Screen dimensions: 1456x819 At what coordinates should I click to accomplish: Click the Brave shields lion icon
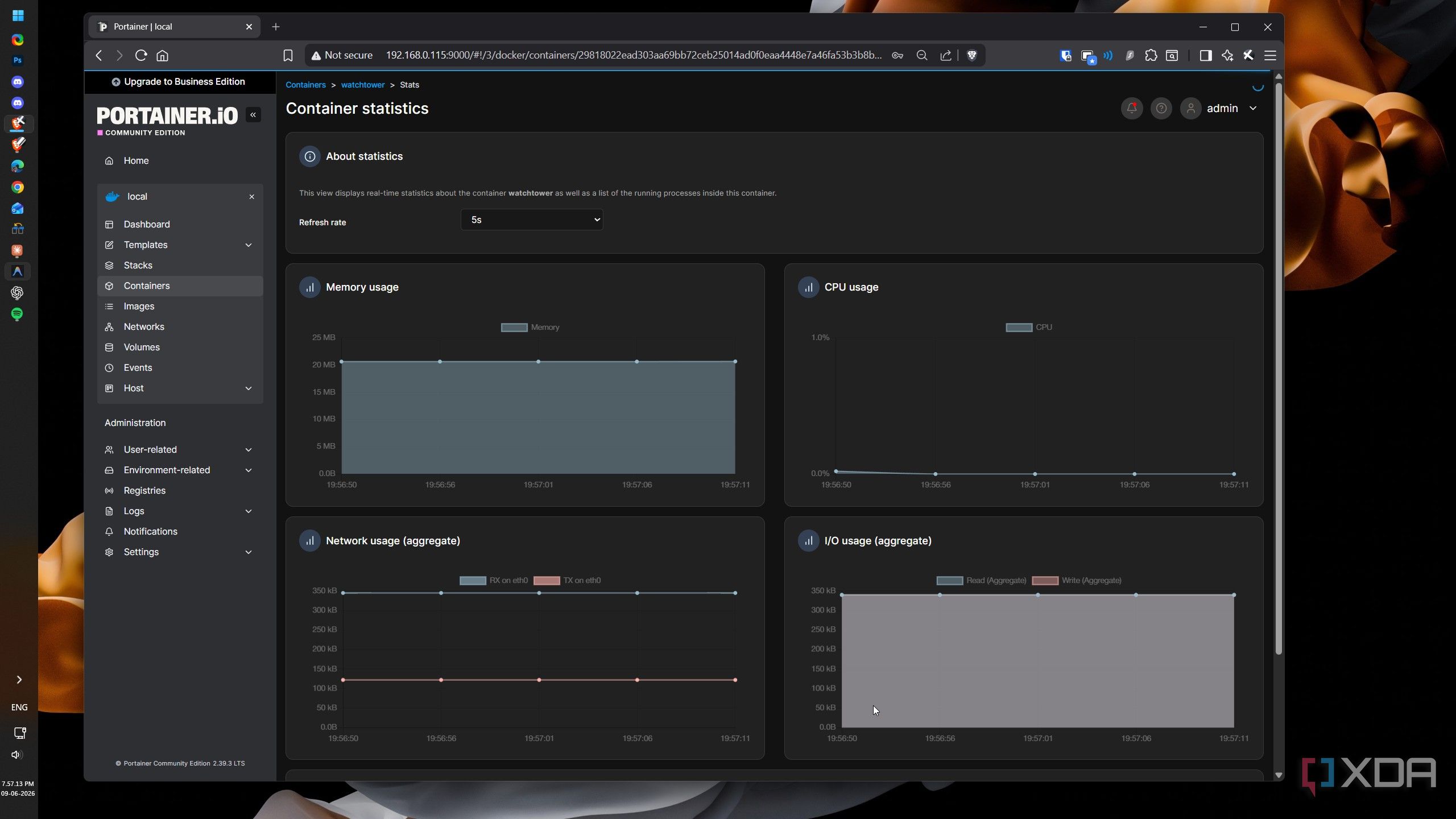tap(971, 55)
